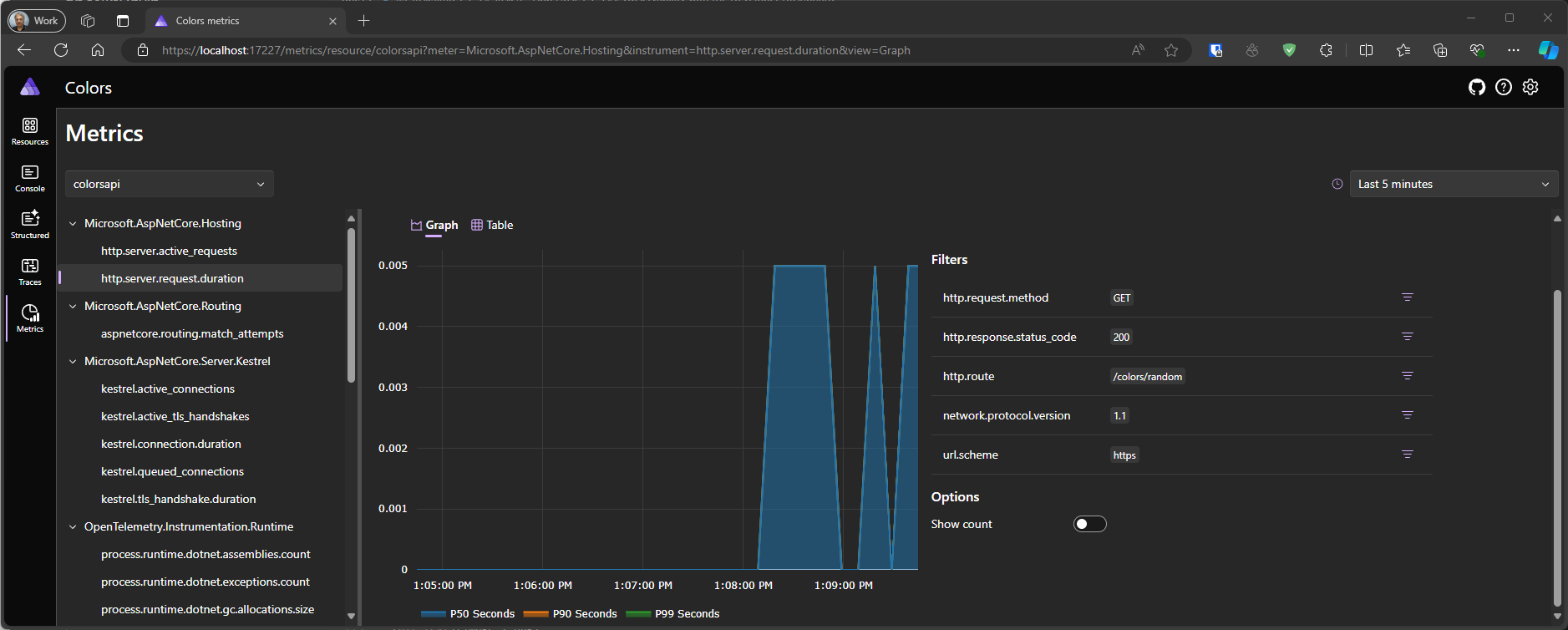
Task: Open the help question mark icon
Action: click(1503, 88)
